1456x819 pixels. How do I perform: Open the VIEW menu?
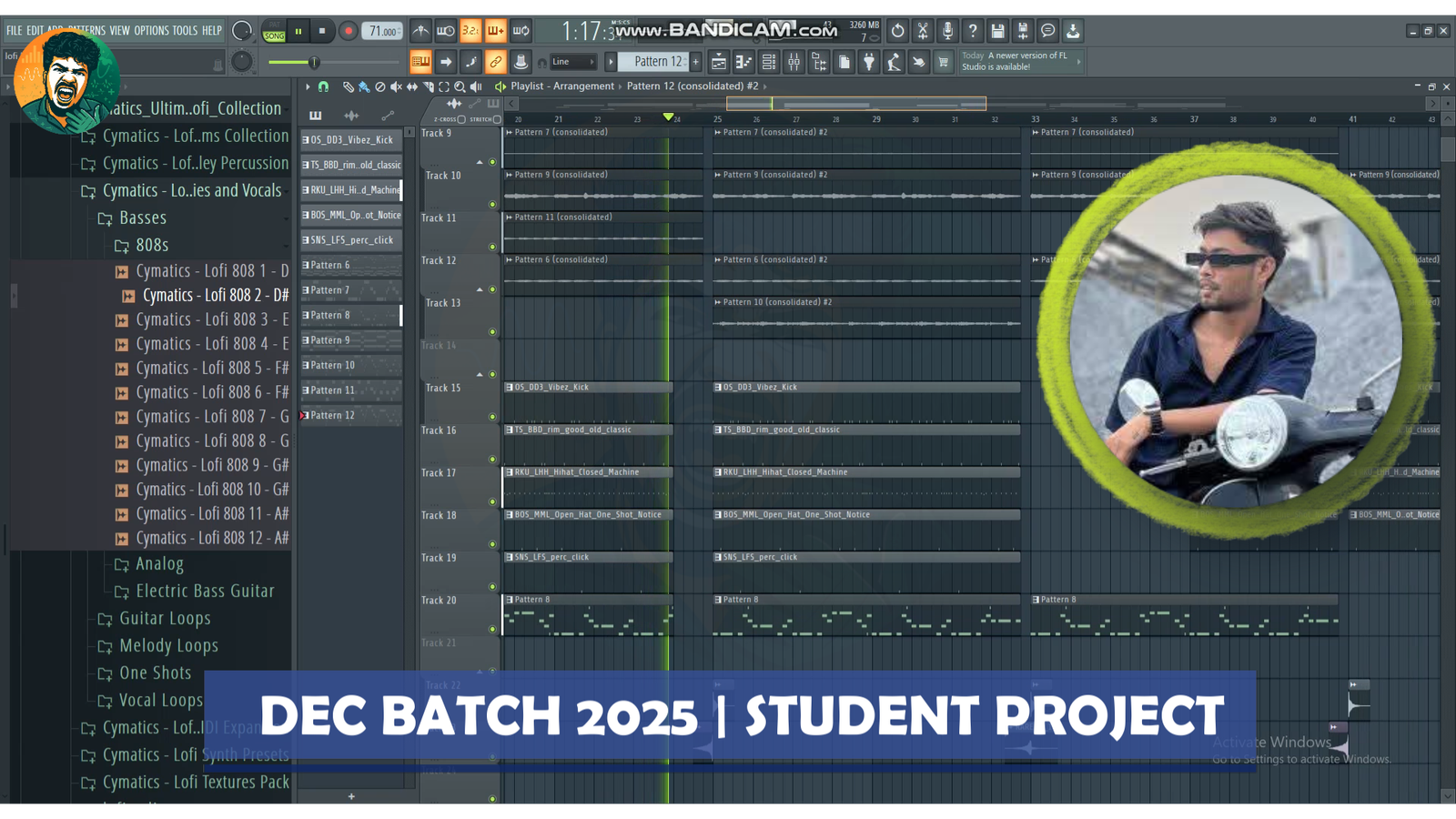click(119, 31)
